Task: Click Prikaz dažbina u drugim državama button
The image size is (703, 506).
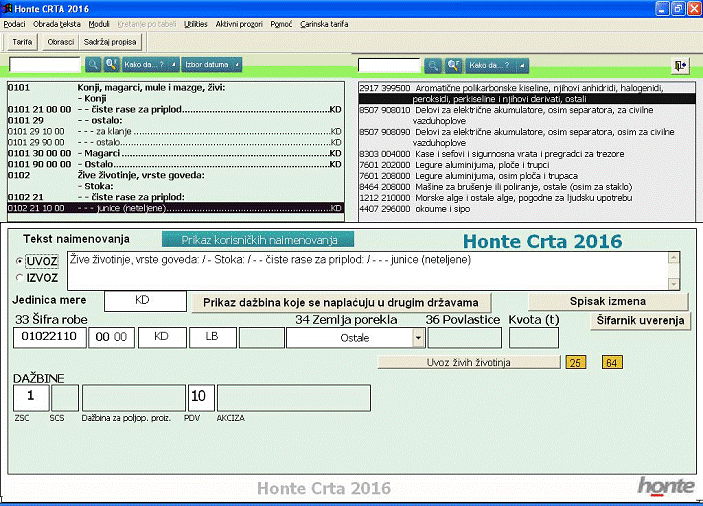Action: (341, 303)
